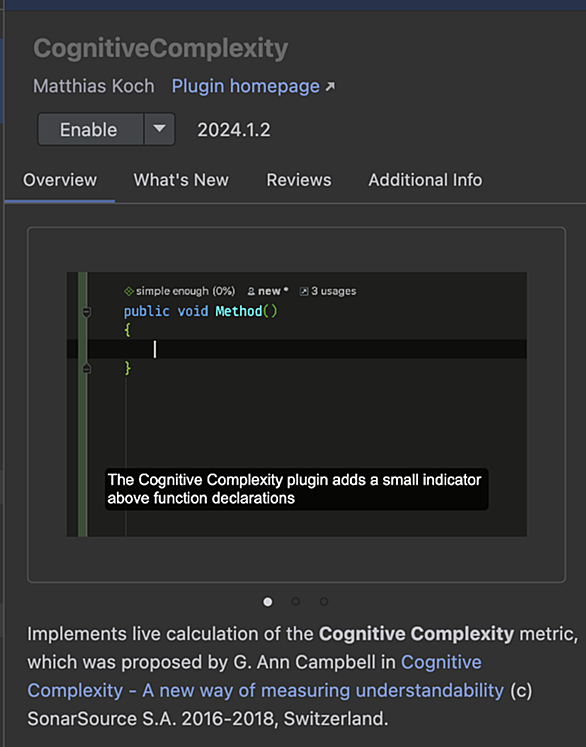
Task: Click the plugin screenshot preview image
Action: [x=297, y=404]
